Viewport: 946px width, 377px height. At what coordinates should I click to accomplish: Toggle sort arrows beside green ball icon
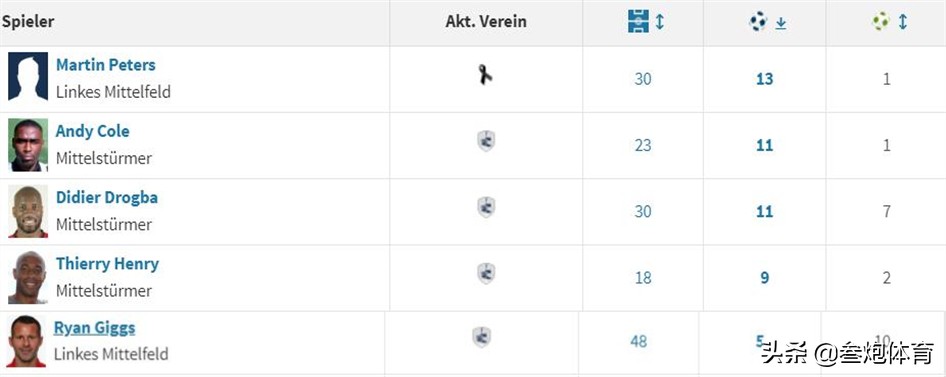pyautogui.click(x=903, y=22)
